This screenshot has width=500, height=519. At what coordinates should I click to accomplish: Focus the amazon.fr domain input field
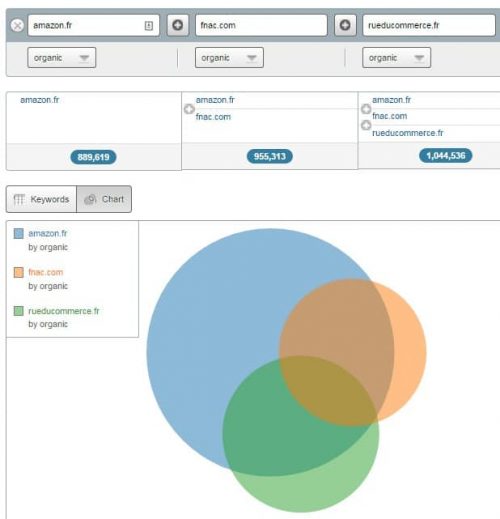[94, 25]
